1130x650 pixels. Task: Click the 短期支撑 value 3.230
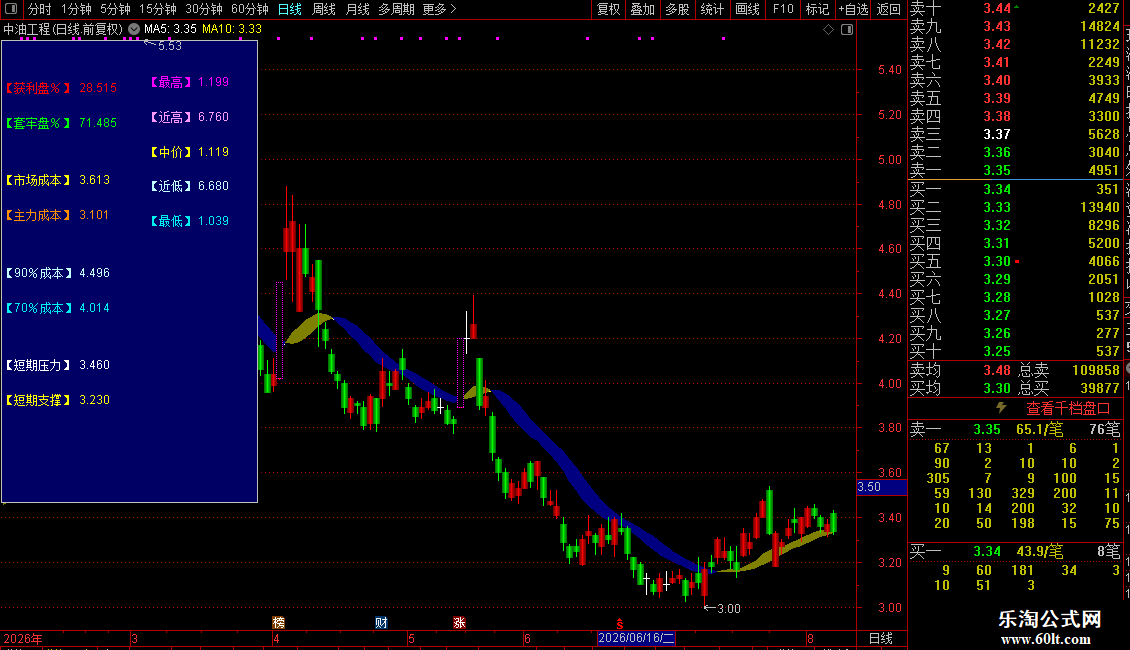coord(94,400)
